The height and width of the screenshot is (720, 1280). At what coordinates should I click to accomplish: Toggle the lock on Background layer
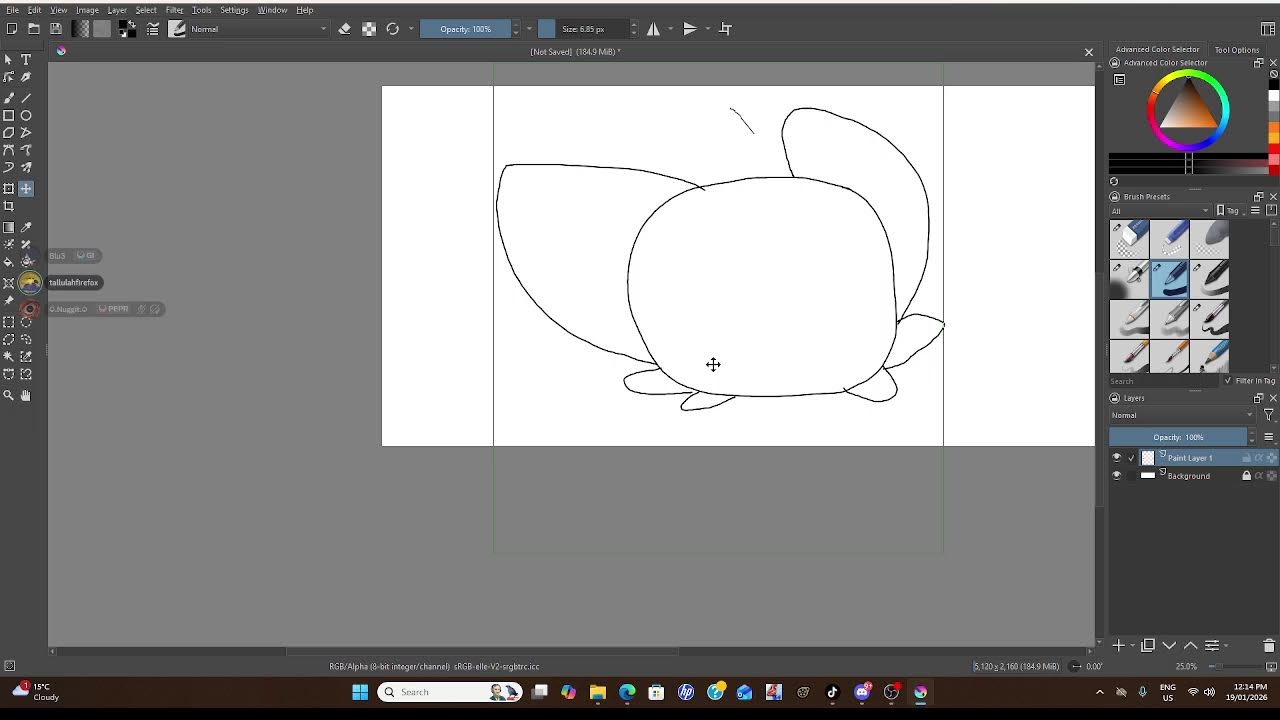pyautogui.click(x=1246, y=476)
